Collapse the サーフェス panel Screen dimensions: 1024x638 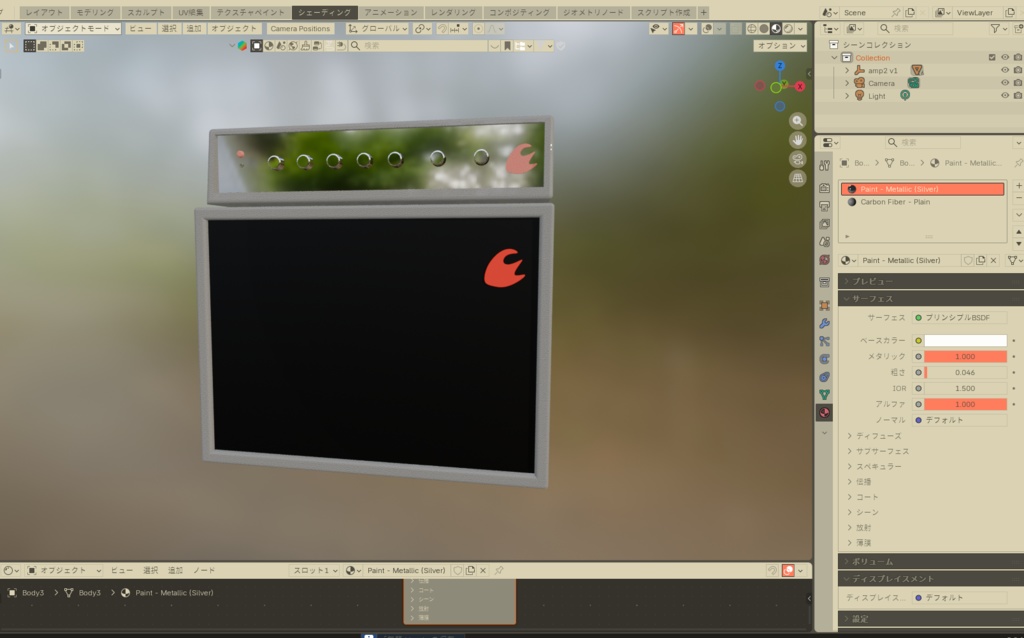coord(900,298)
